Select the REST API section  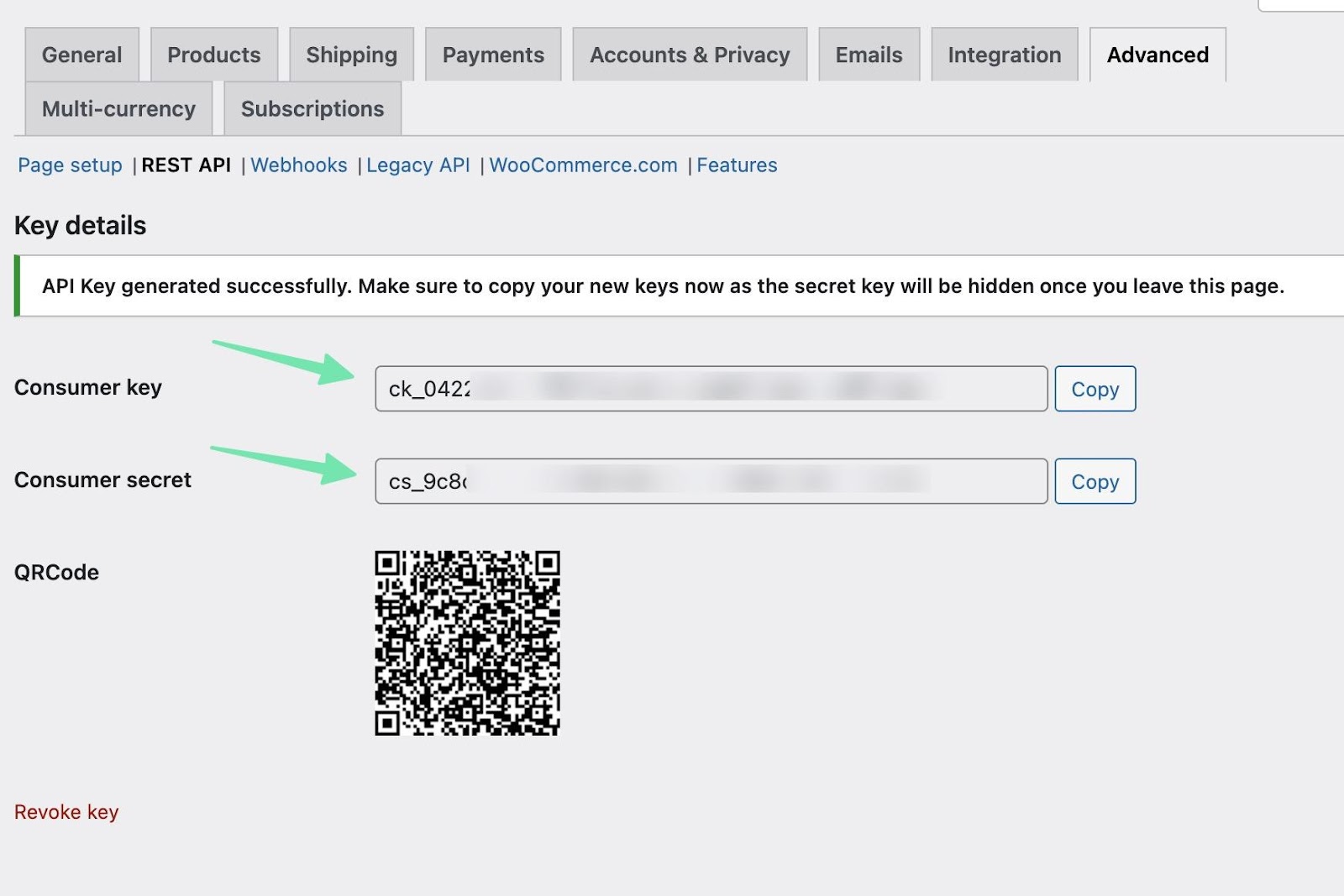point(186,165)
